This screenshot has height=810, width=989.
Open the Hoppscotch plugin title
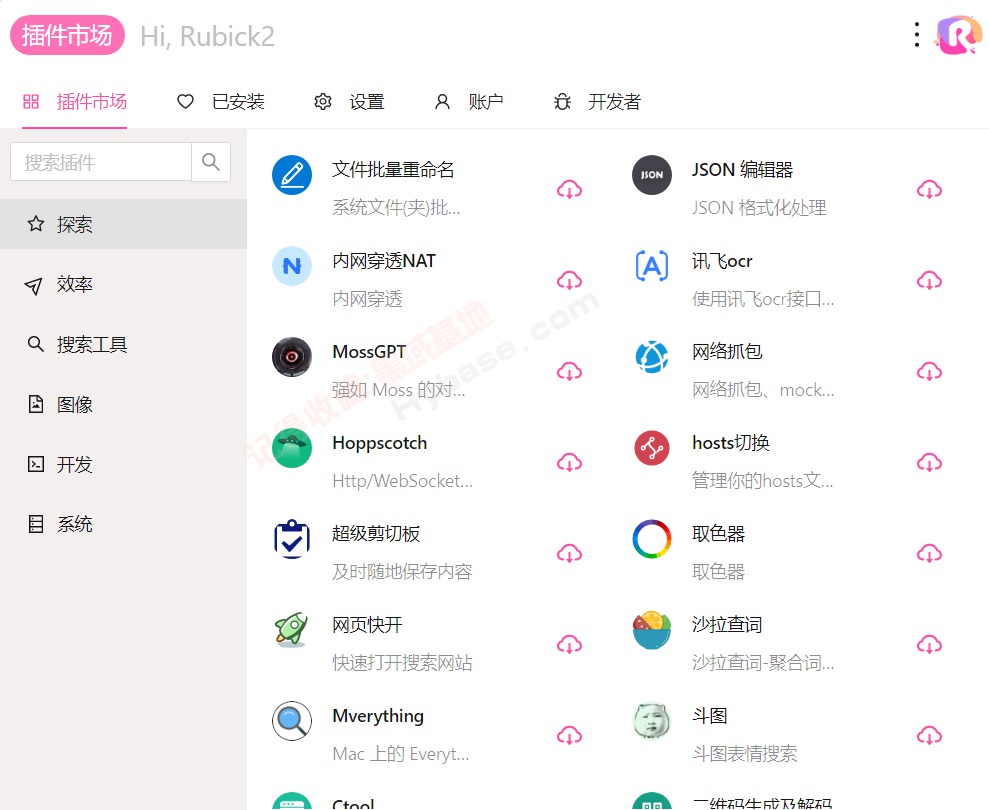380,443
